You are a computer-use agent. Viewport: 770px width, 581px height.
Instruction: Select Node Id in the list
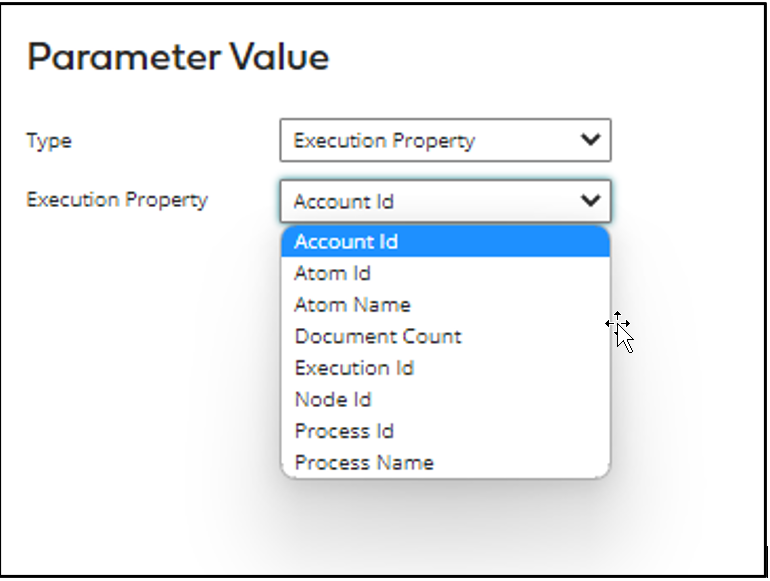click(333, 400)
